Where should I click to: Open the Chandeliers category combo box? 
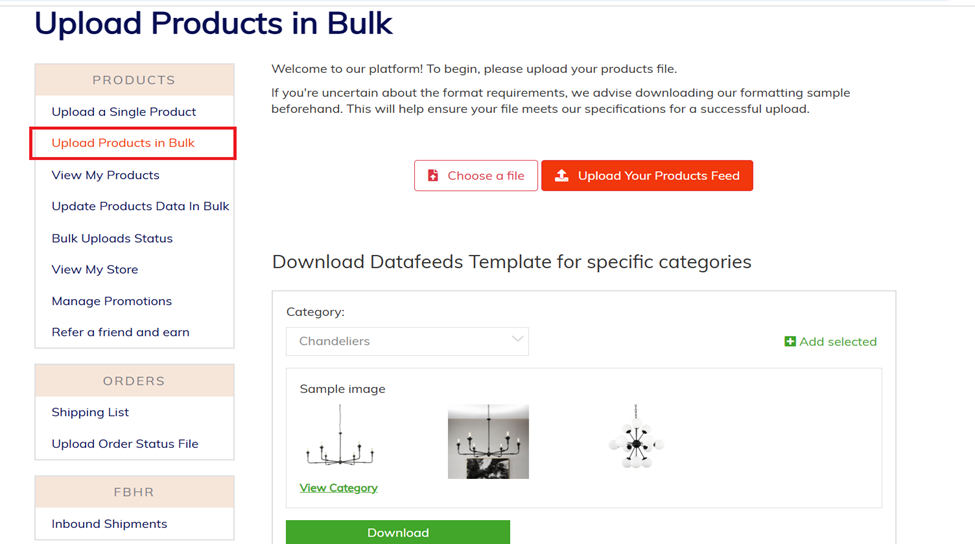(x=407, y=341)
